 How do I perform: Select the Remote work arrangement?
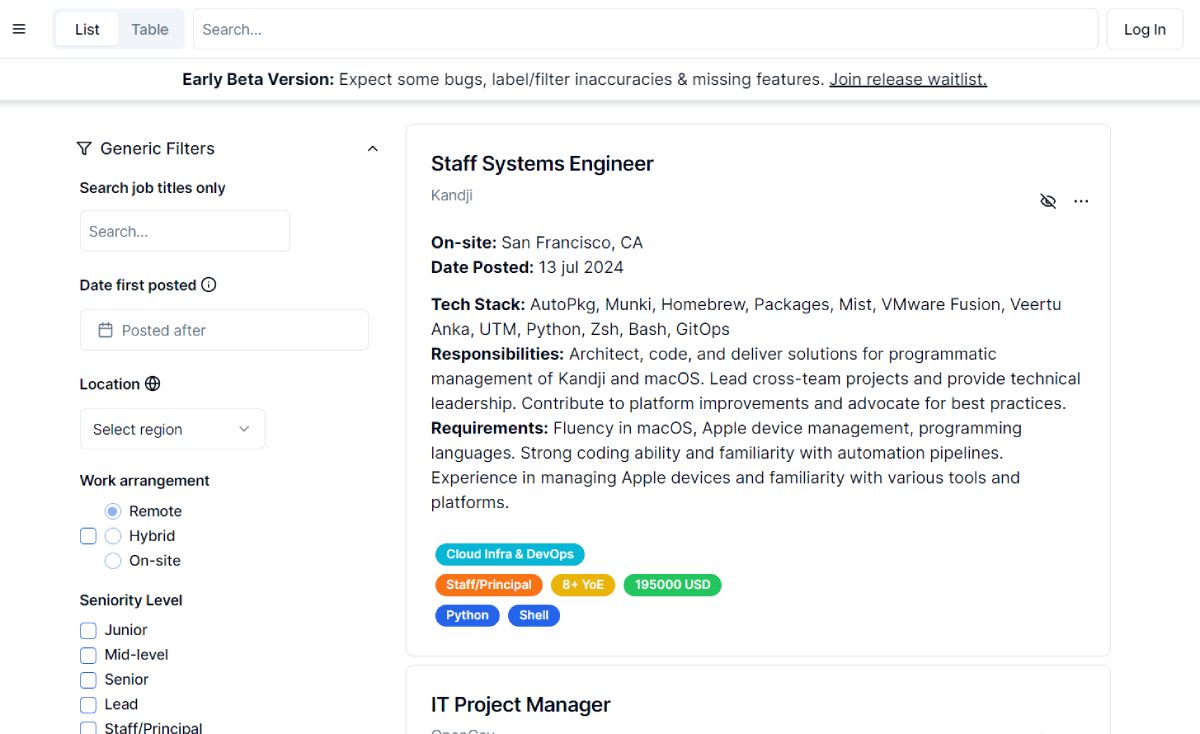pyautogui.click(x=113, y=511)
